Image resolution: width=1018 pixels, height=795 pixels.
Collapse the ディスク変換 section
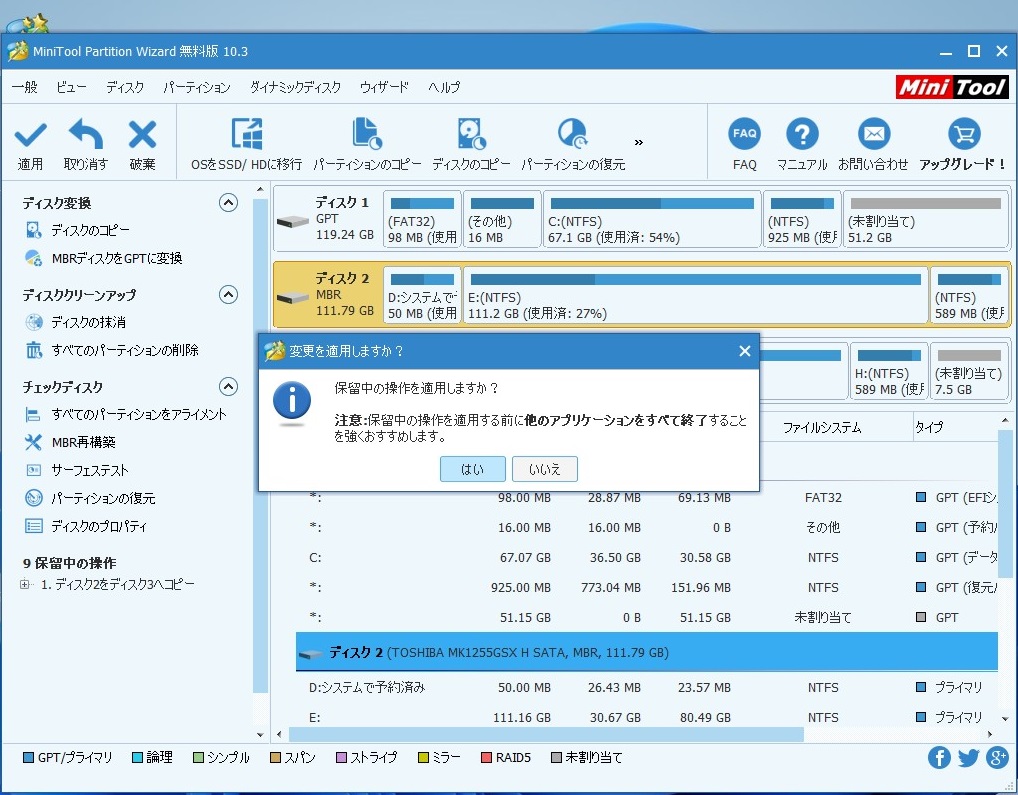tap(228, 203)
